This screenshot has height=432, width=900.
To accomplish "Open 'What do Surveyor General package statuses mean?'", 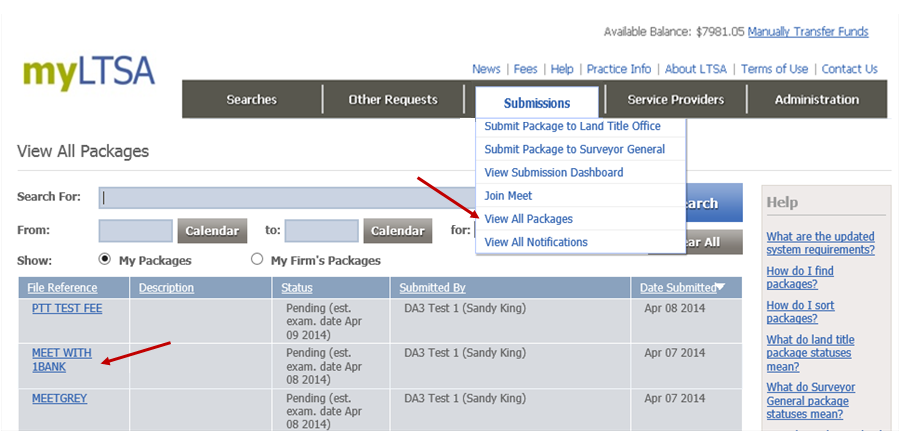I will [x=810, y=400].
